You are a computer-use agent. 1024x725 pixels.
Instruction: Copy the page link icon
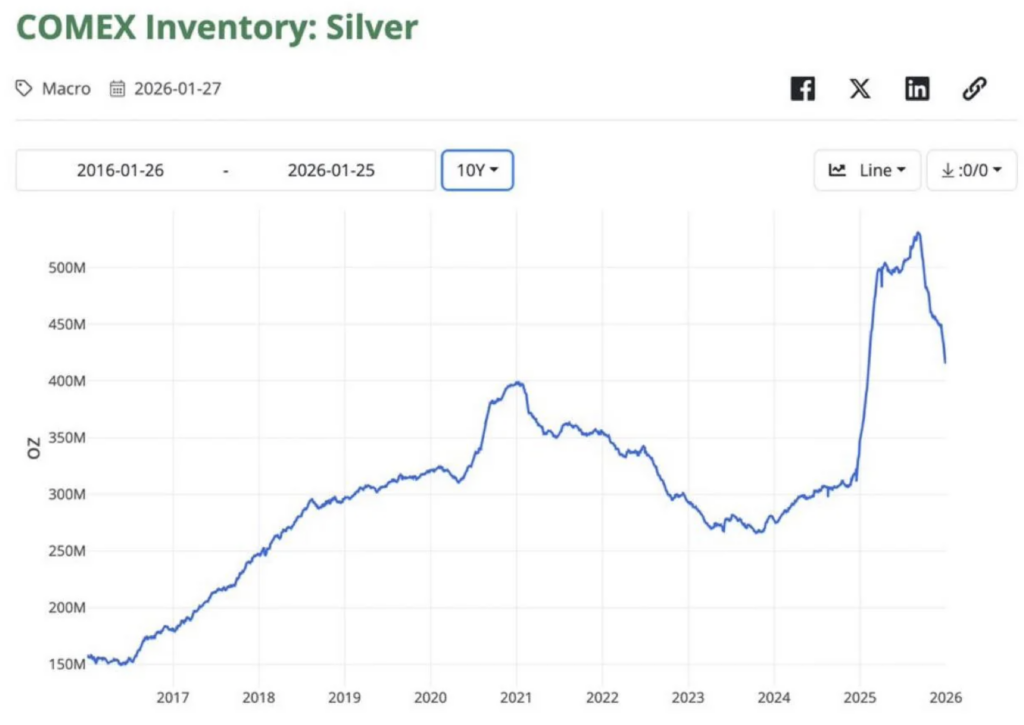click(974, 88)
